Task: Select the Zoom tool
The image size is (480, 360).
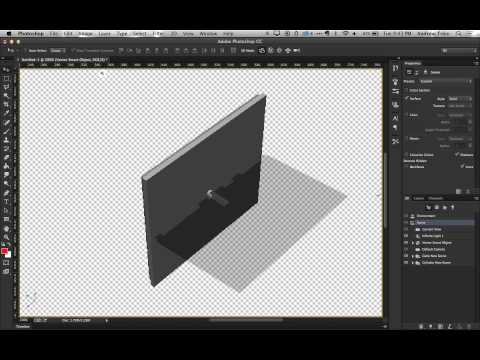Action: (x=6, y=237)
